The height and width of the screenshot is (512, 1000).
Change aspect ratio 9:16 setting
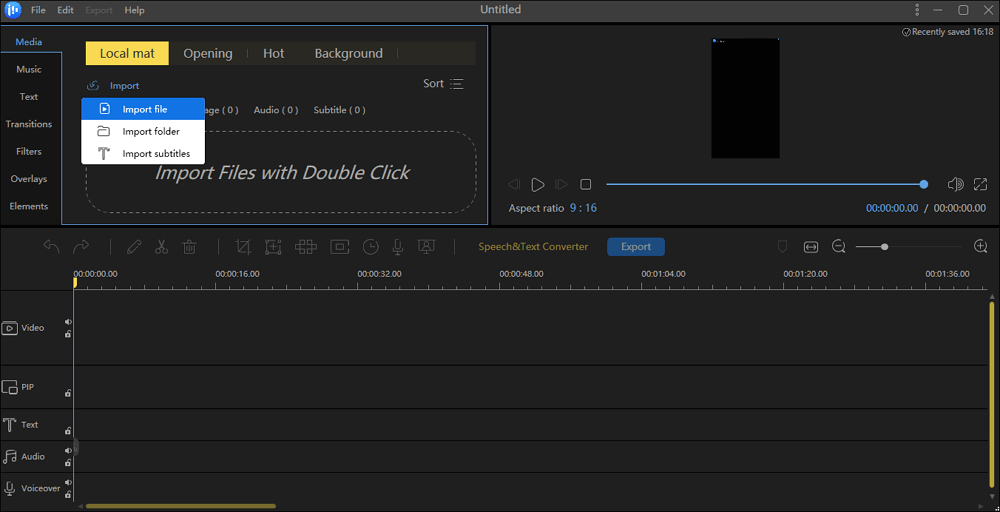(583, 208)
